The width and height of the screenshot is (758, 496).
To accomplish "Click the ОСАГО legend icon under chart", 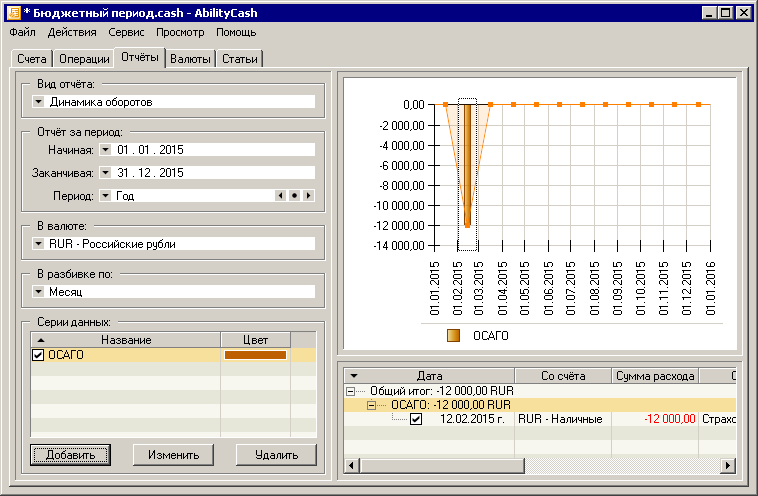I will click(x=453, y=336).
